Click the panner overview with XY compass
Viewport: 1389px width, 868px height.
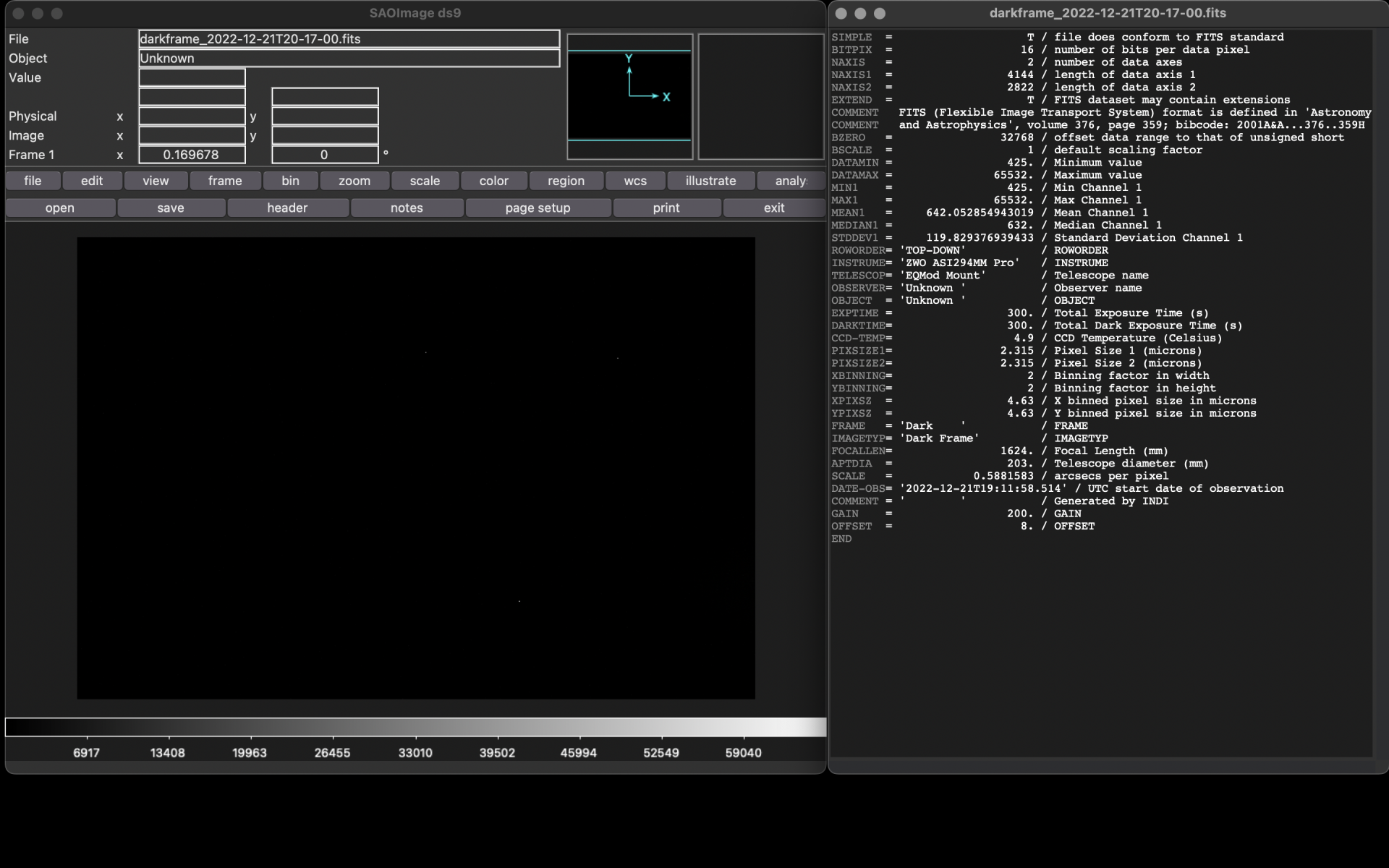point(629,96)
